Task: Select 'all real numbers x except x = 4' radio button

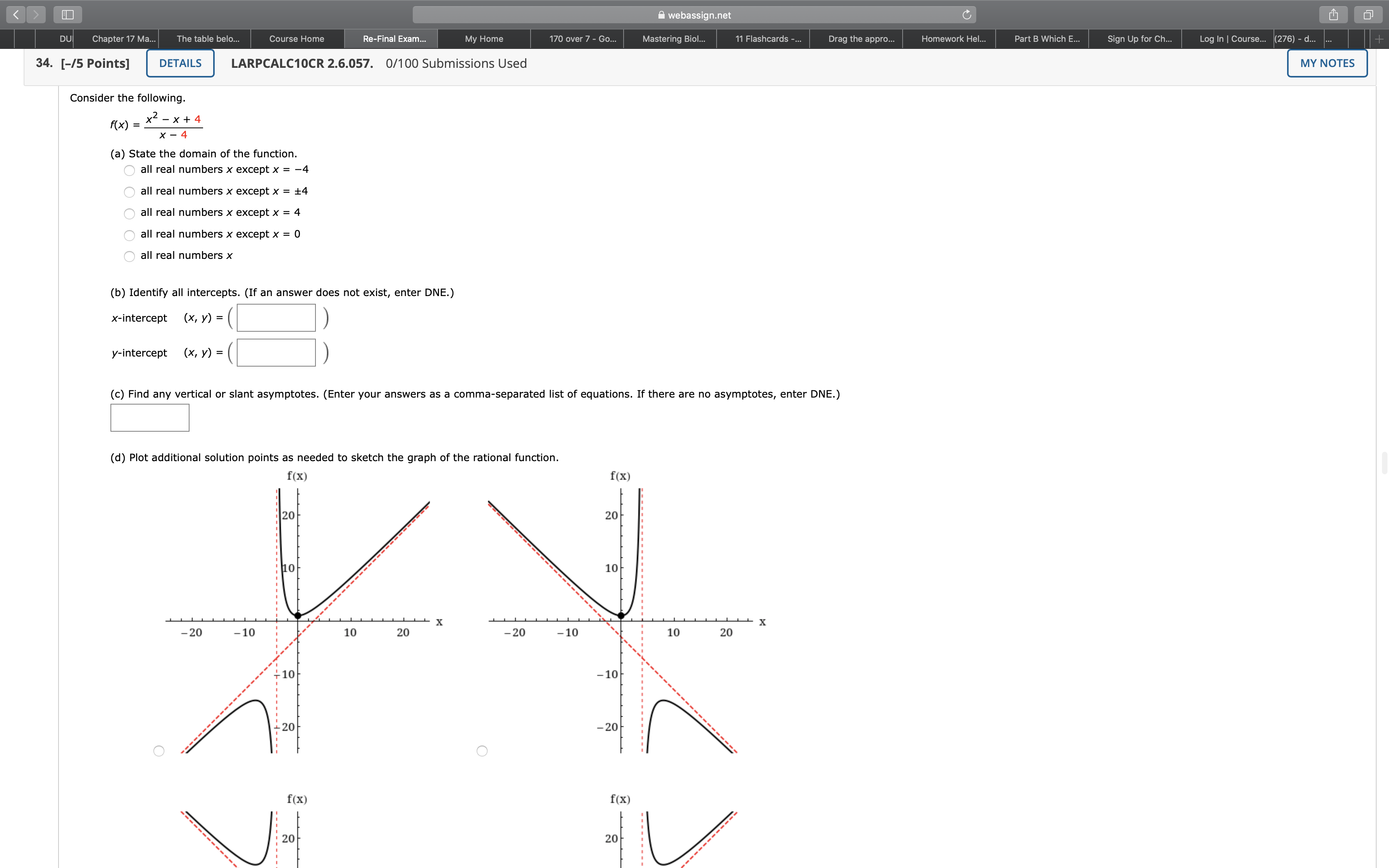Action: (128, 212)
